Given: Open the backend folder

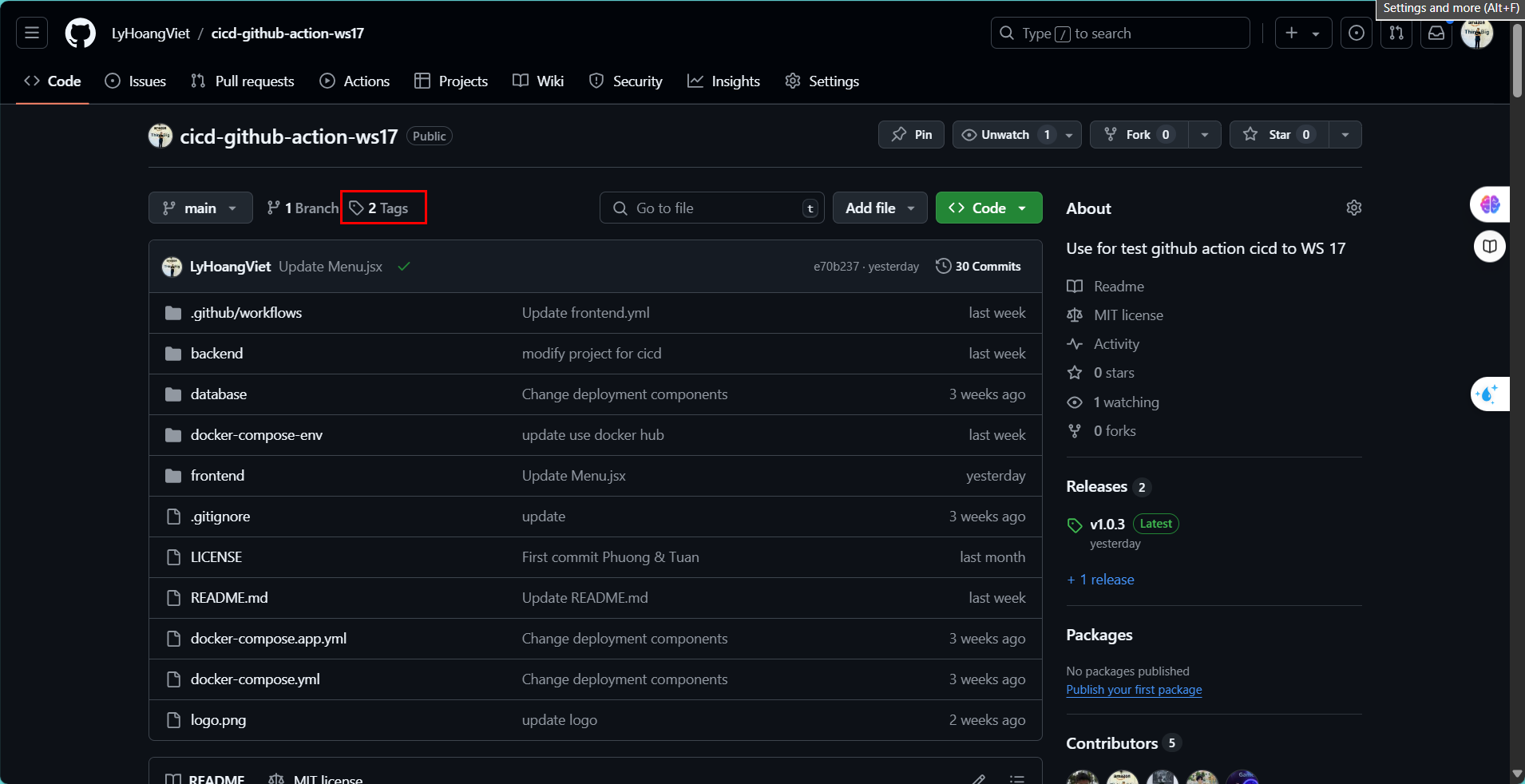Looking at the screenshot, I should click(x=216, y=354).
